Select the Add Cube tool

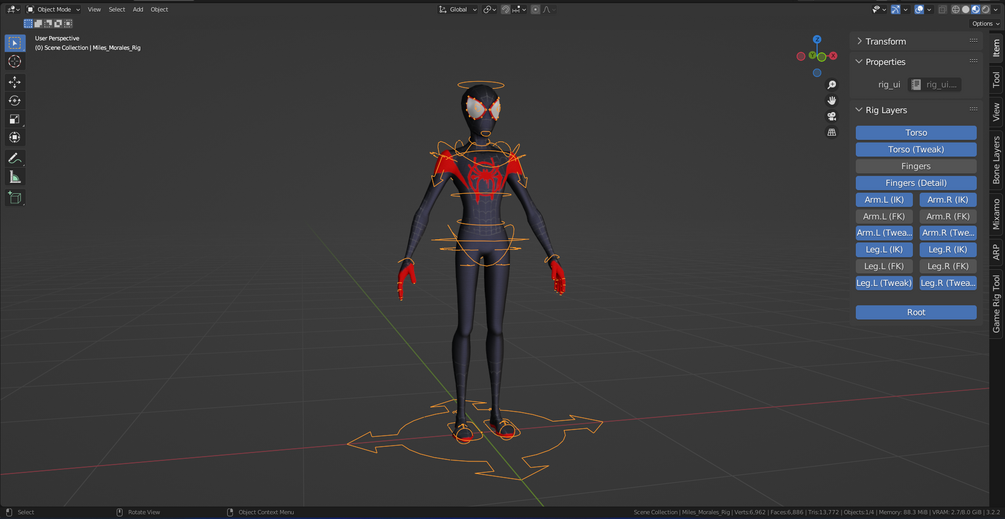coord(15,197)
